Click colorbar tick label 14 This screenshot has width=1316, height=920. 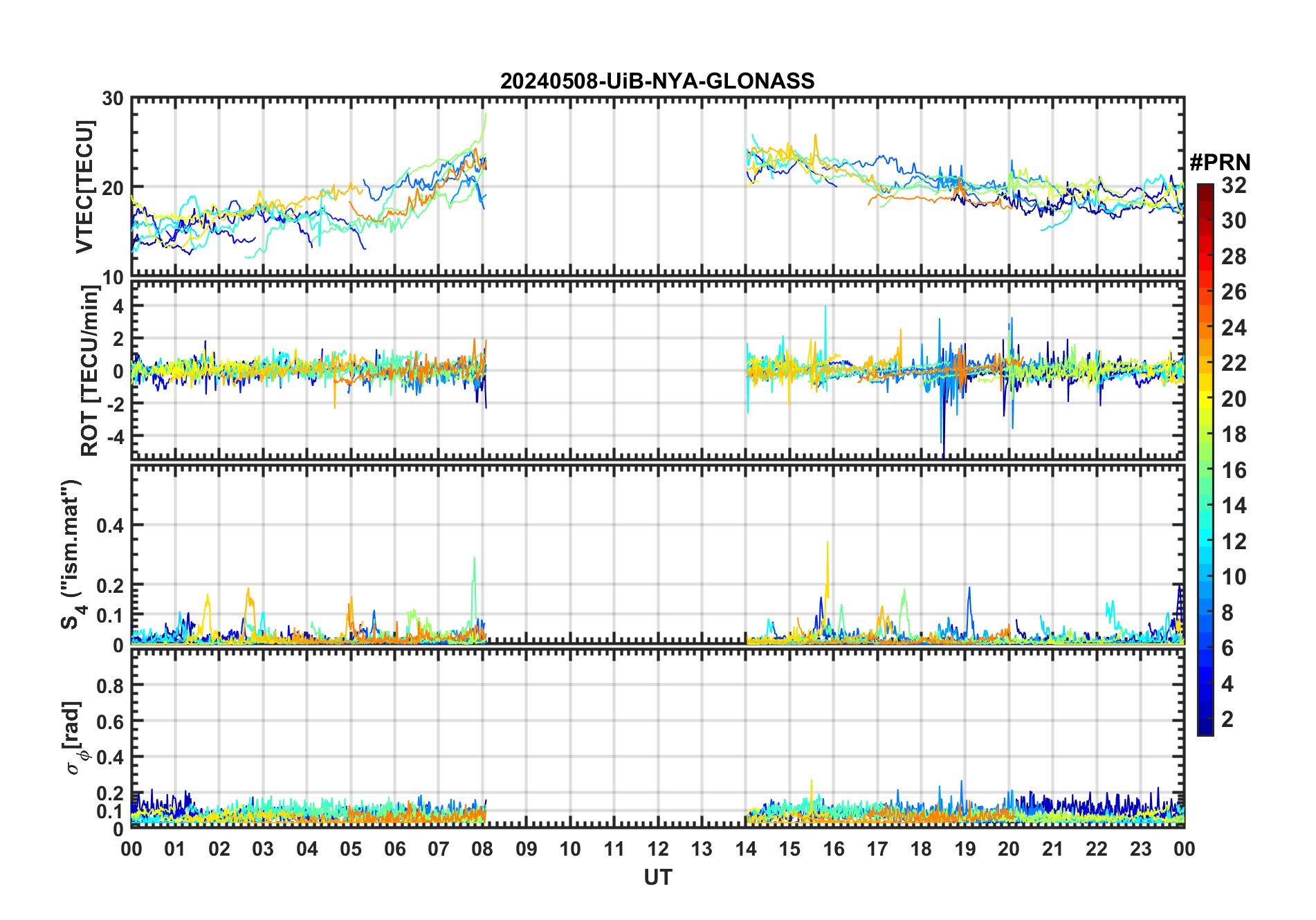[1234, 506]
